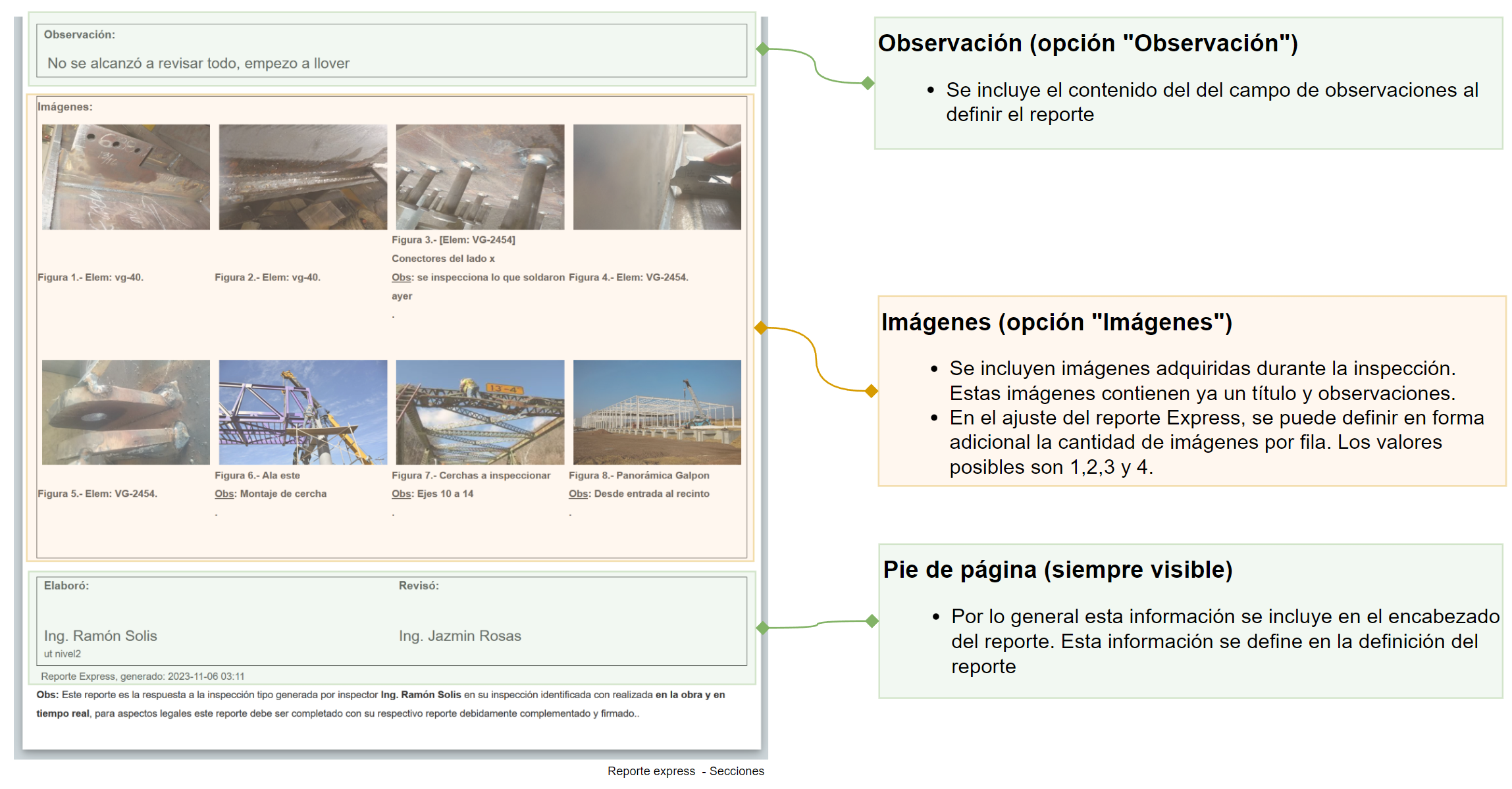Click orange diamond connector beside Imágenes section
The height and width of the screenshot is (789, 1512).
click(x=760, y=328)
